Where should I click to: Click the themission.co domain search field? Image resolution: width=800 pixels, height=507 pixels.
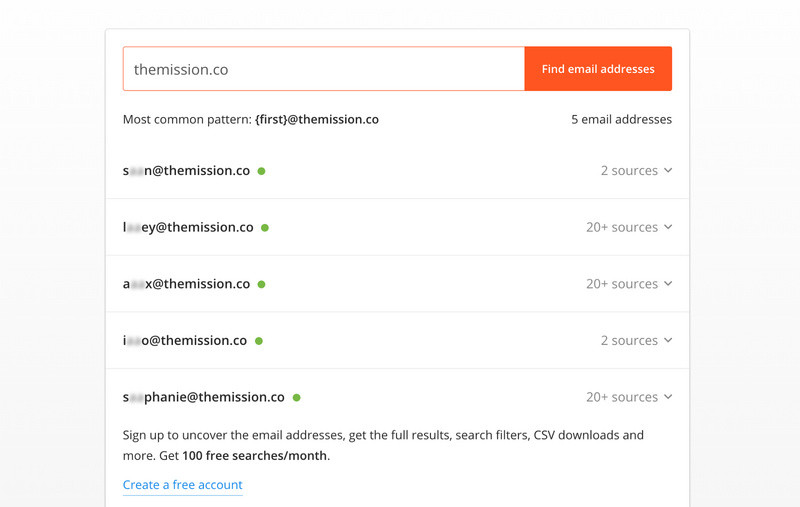(x=323, y=69)
